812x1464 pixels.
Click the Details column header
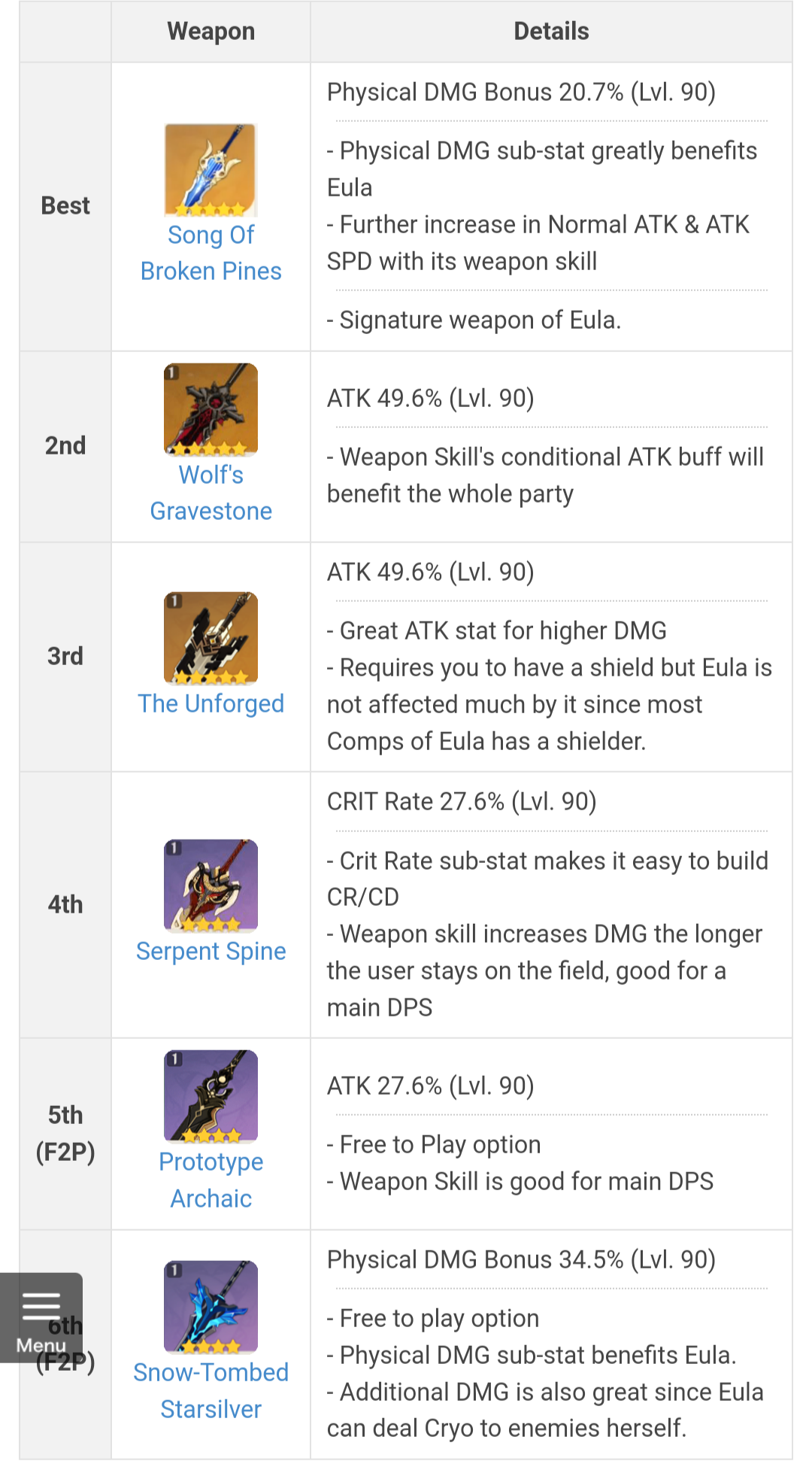click(551, 32)
